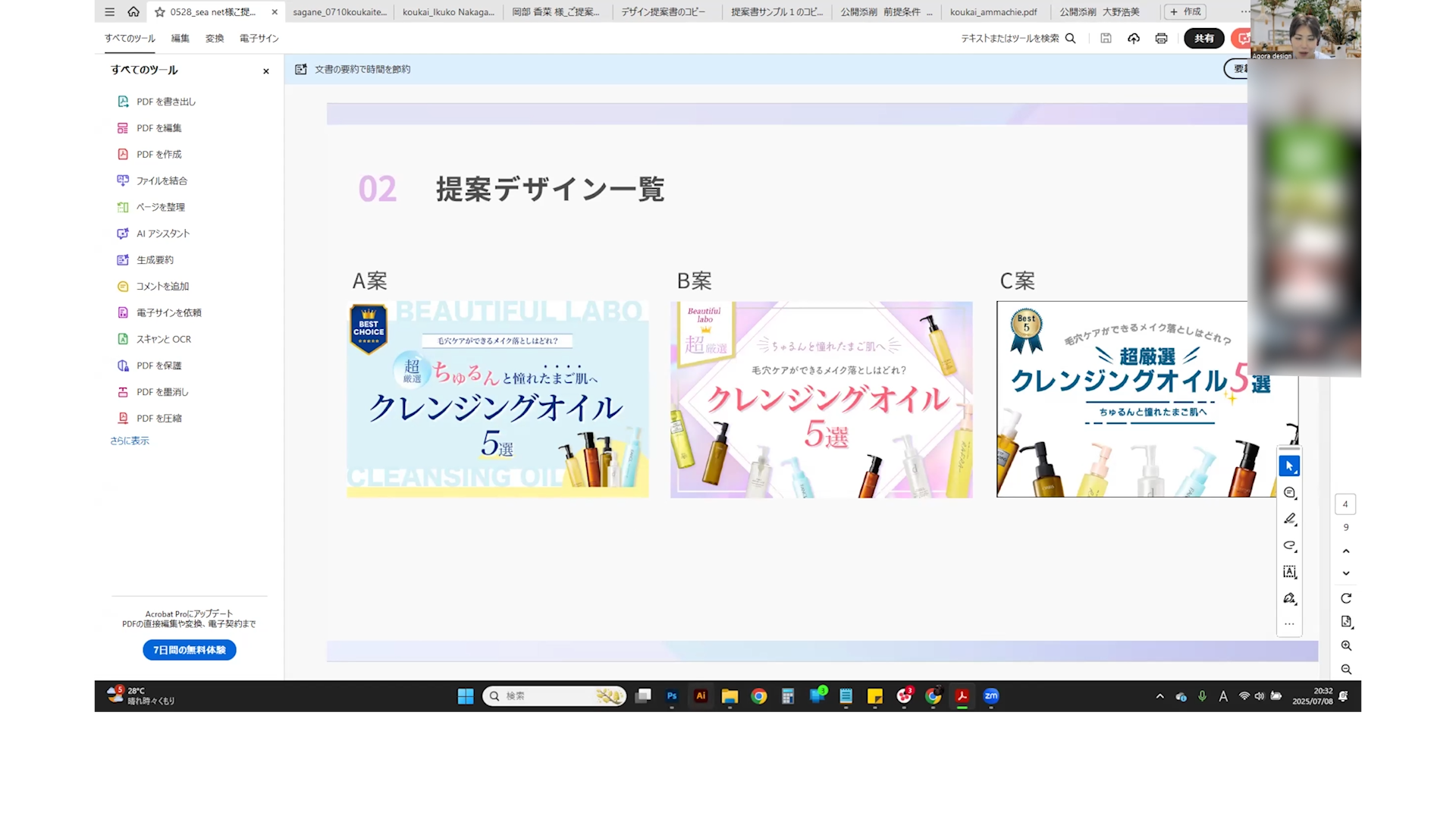
Task: Open the 編集 menu tab
Action: point(180,39)
